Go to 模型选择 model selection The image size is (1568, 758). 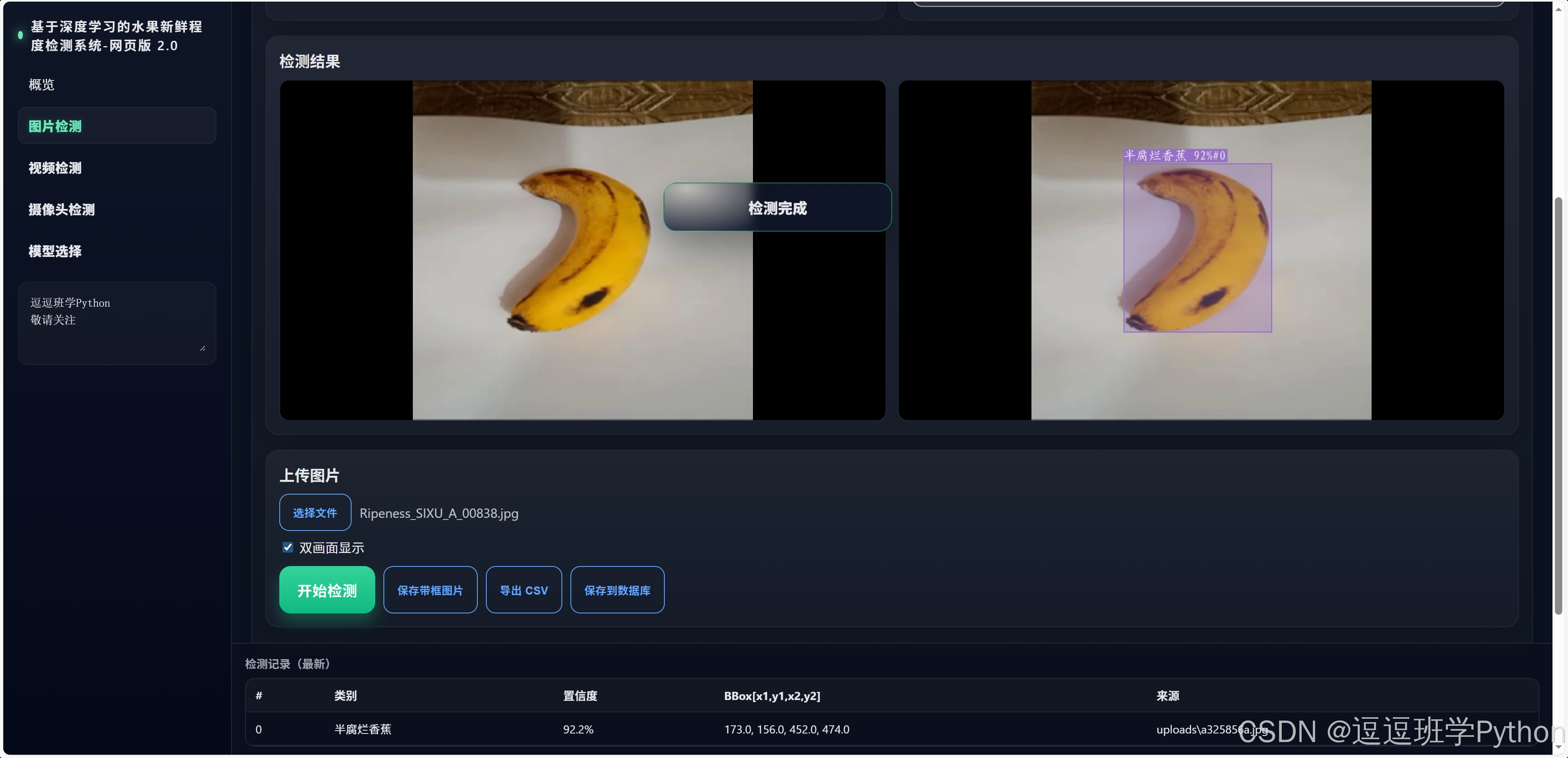55,251
